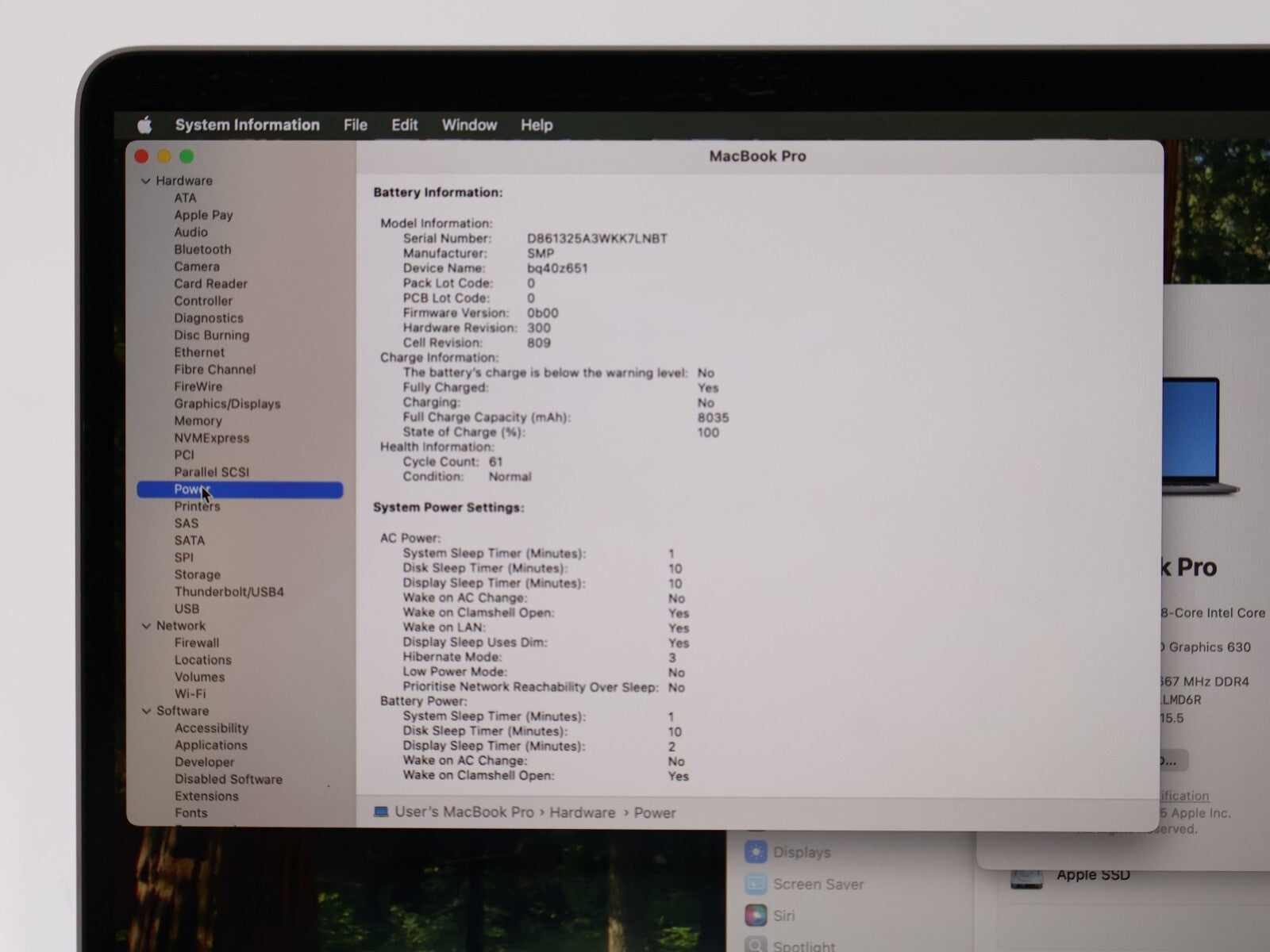Click Hardware in the path bar
1270x952 pixels.
pos(582,812)
